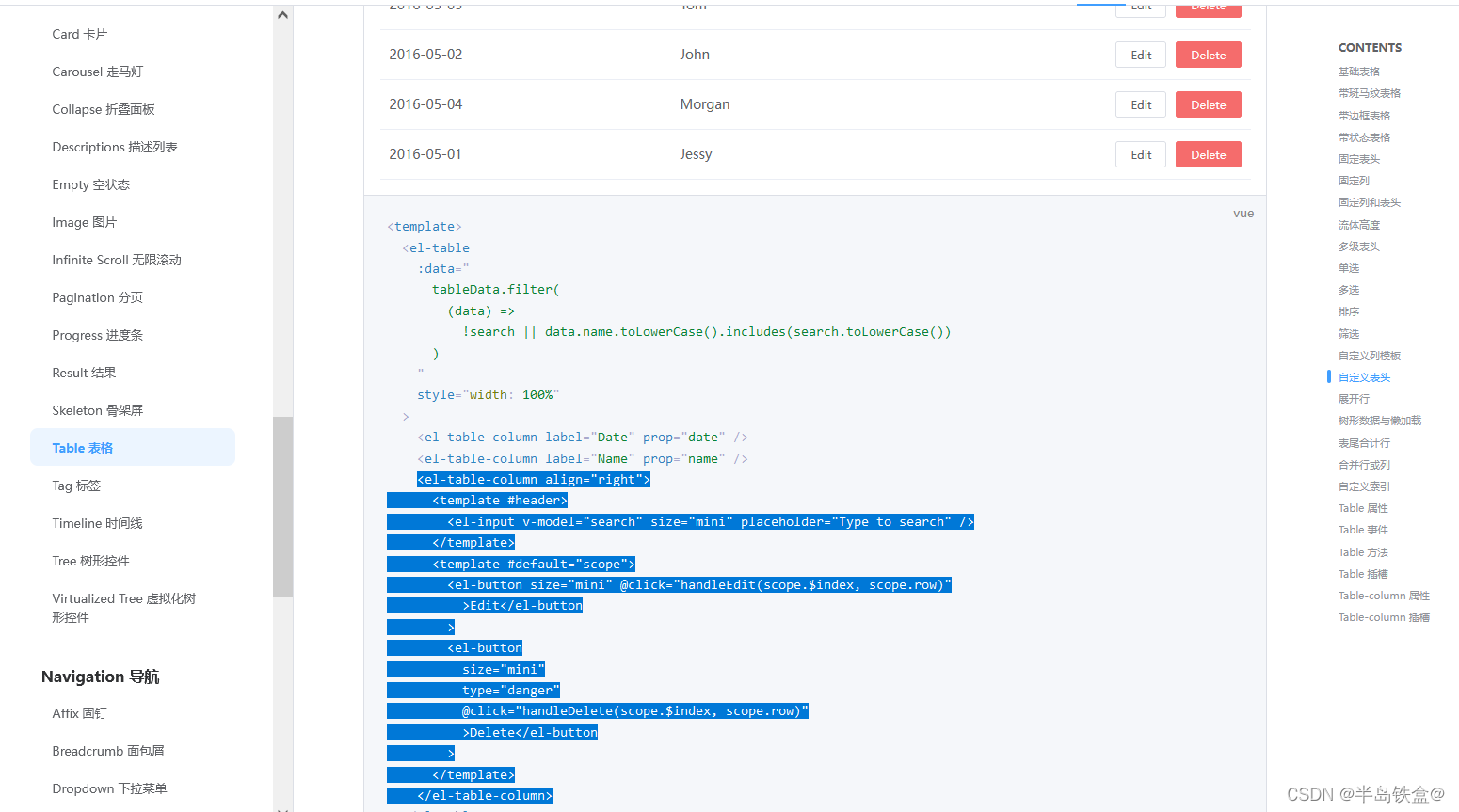Open Carousel 走马灯 page
This screenshot has height=812, width=1459.
(98, 72)
